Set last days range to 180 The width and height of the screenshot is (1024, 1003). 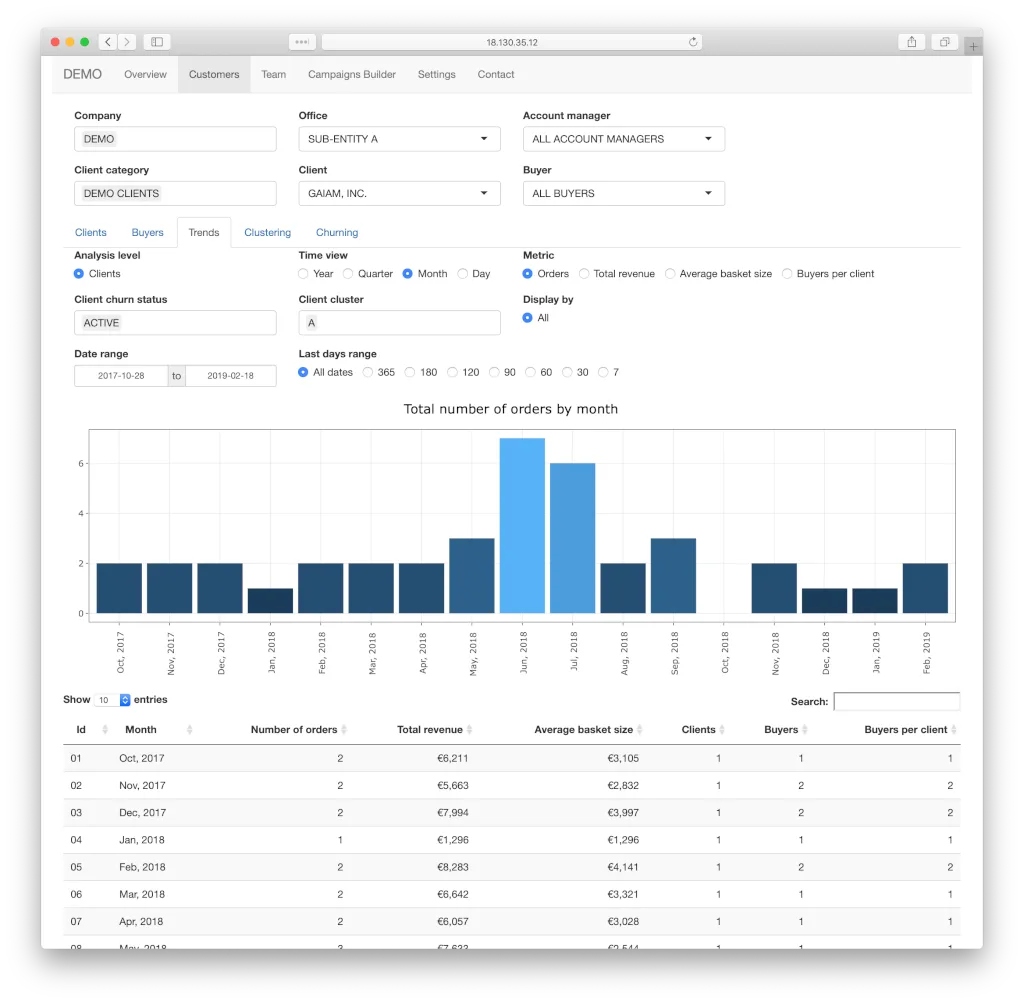410,372
